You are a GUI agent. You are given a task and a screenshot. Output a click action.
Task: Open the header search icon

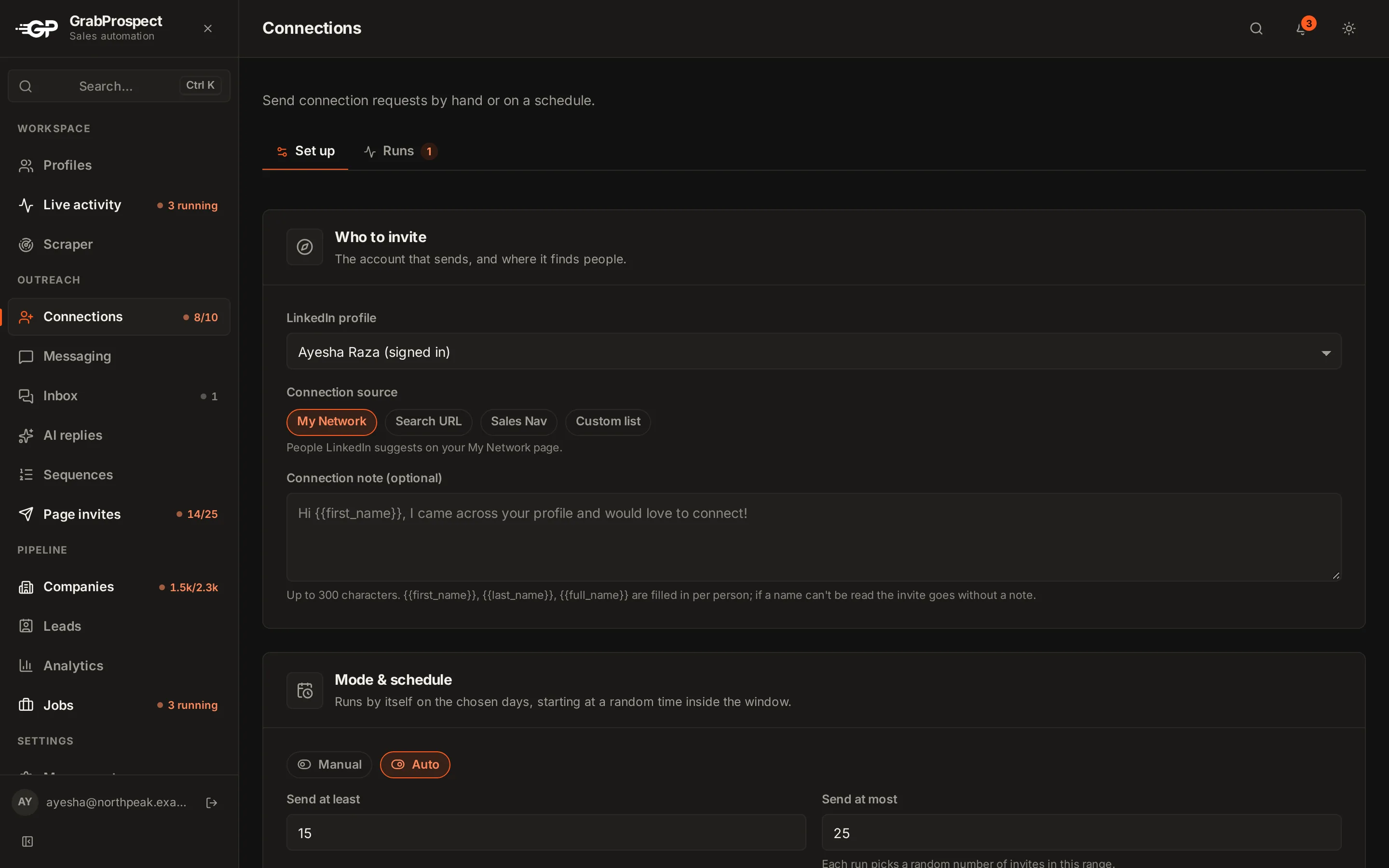[x=1256, y=28]
